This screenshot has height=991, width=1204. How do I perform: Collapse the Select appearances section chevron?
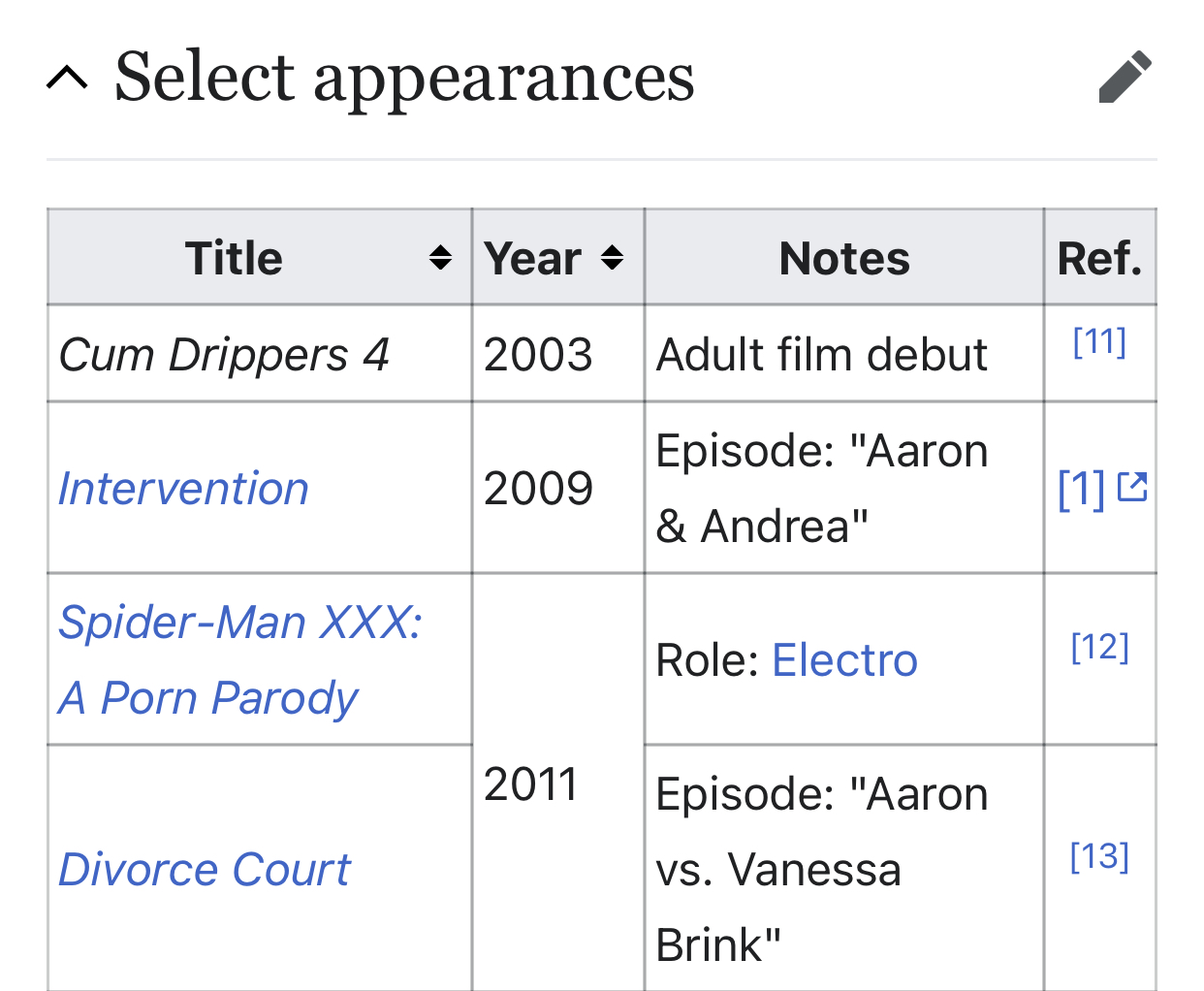tap(68, 77)
